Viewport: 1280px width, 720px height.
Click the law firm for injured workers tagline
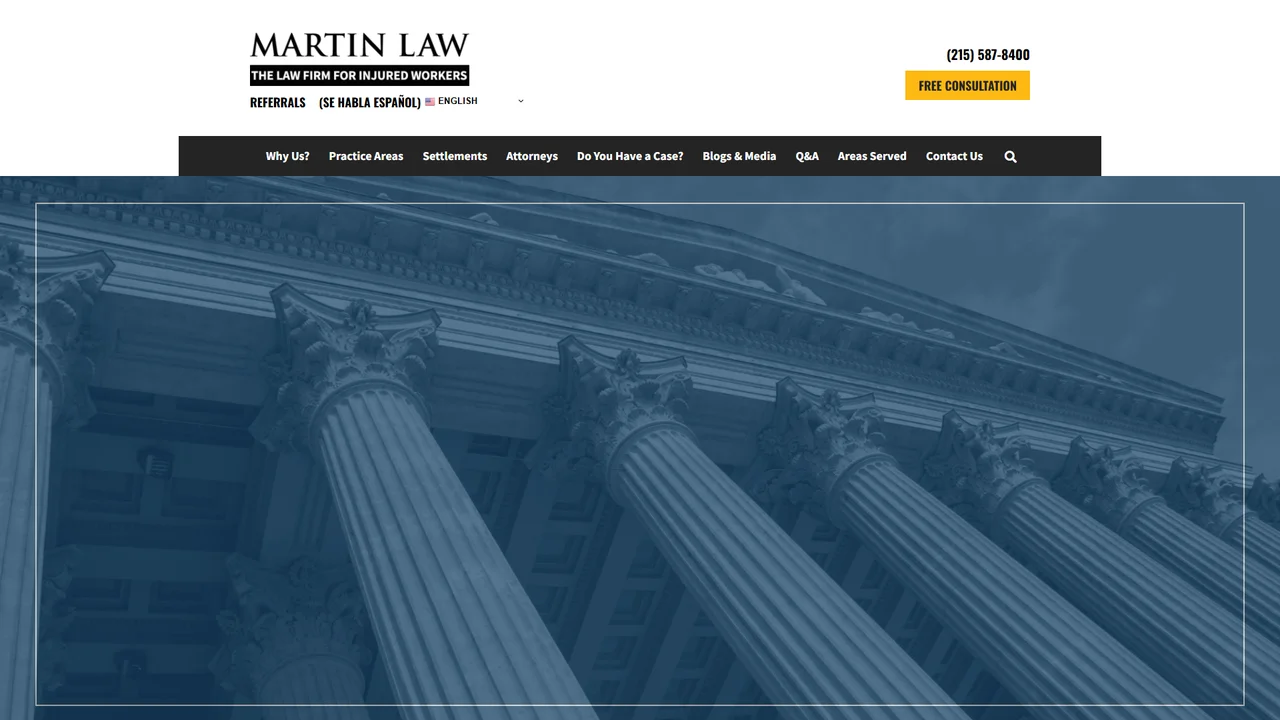[359, 76]
